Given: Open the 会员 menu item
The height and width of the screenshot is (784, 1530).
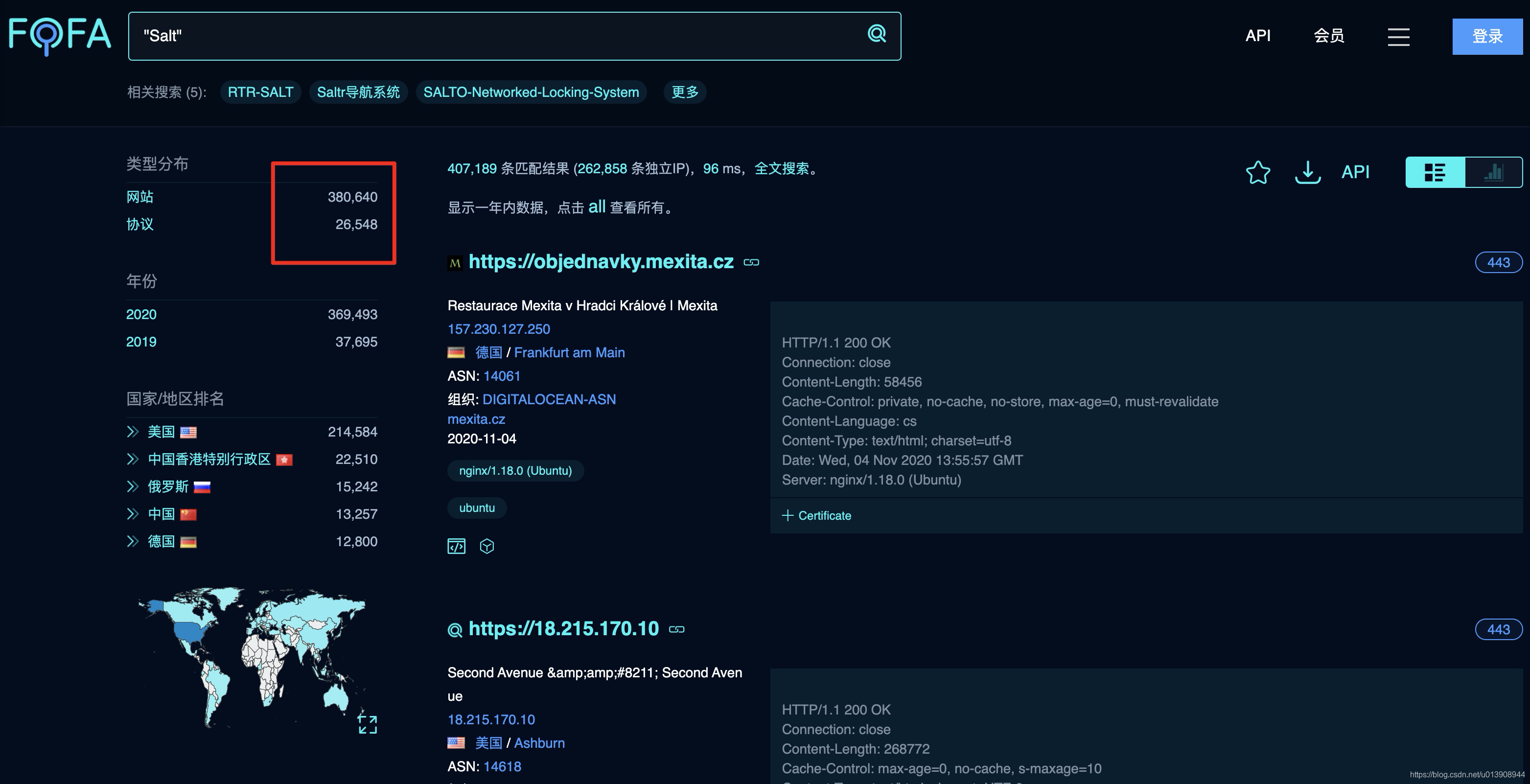Looking at the screenshot, I should [1329, 36].
